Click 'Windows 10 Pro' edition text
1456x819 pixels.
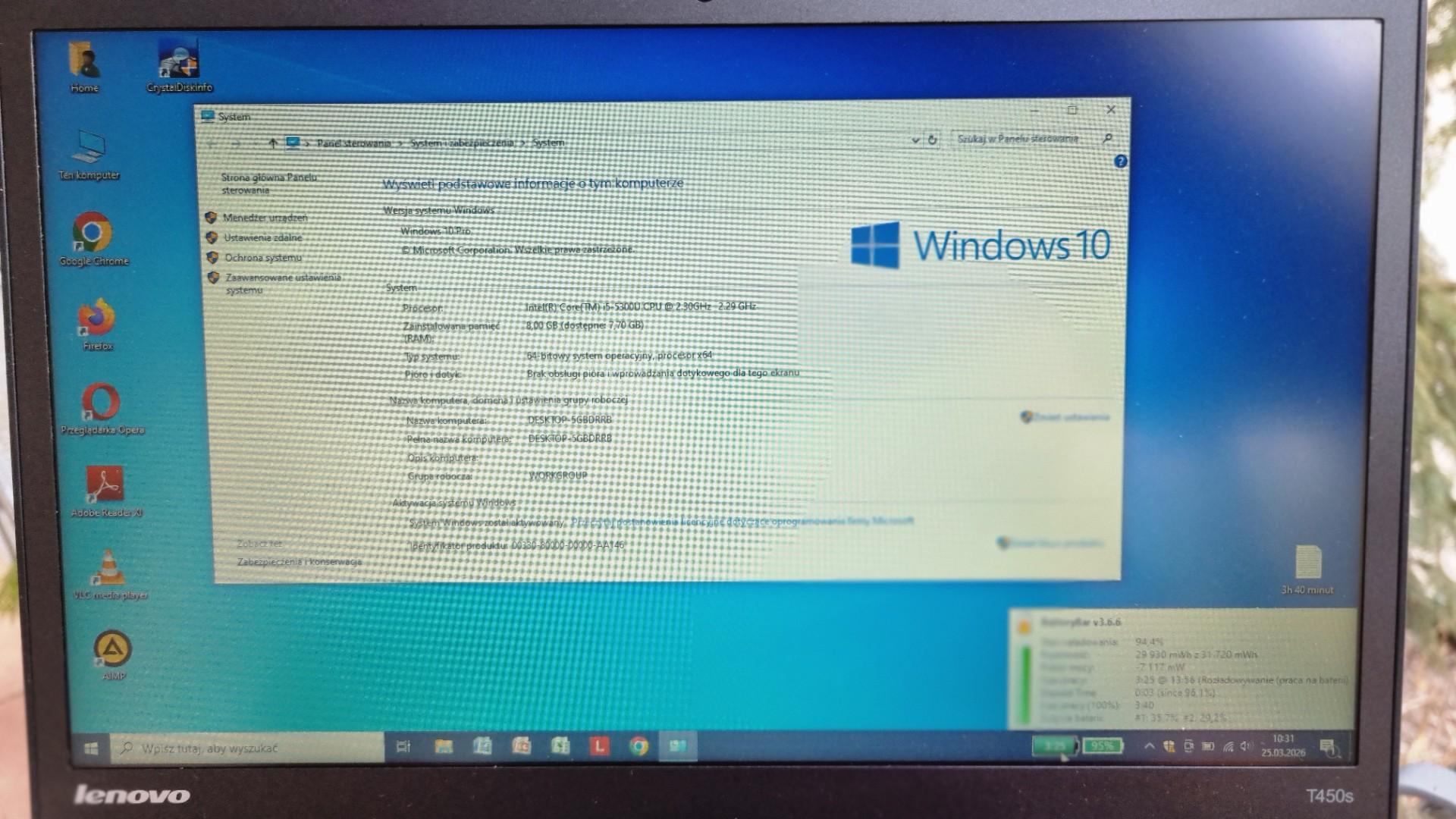(x=436, y=231)
